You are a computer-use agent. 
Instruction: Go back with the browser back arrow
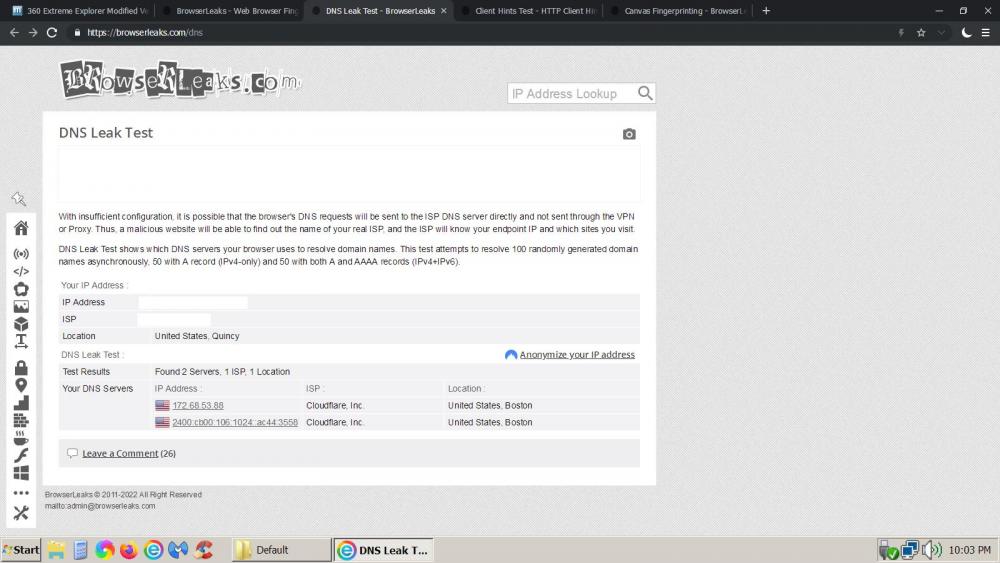click(x=14, y=33)
